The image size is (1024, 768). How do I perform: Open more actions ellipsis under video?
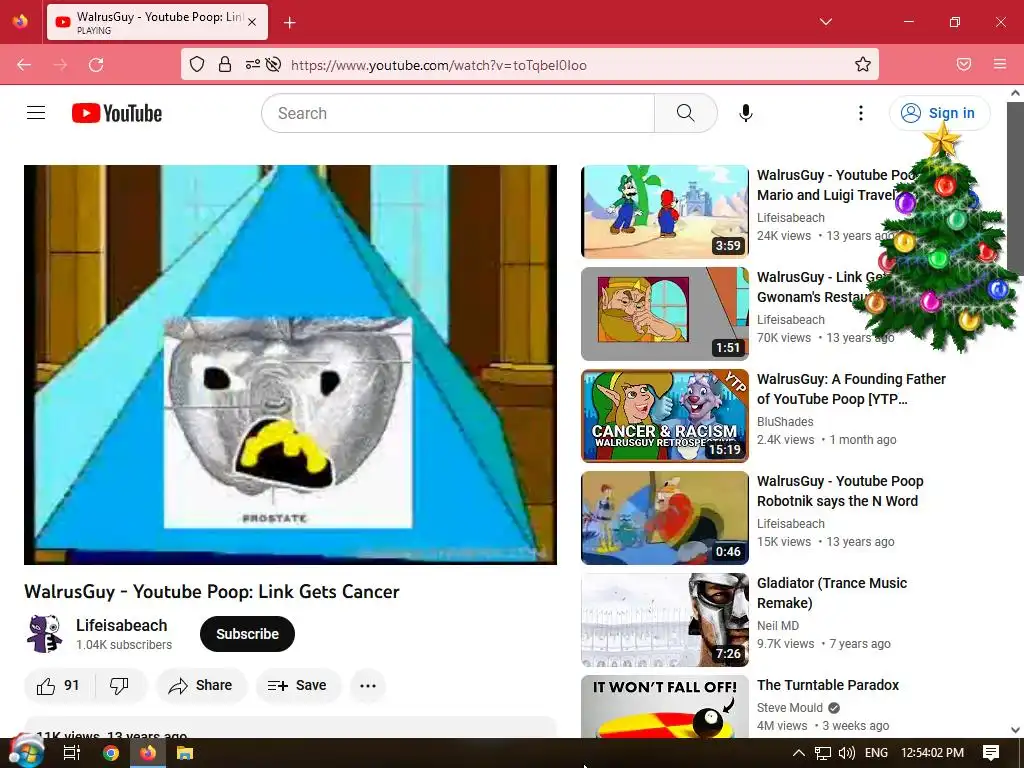(x=368, y=685)
